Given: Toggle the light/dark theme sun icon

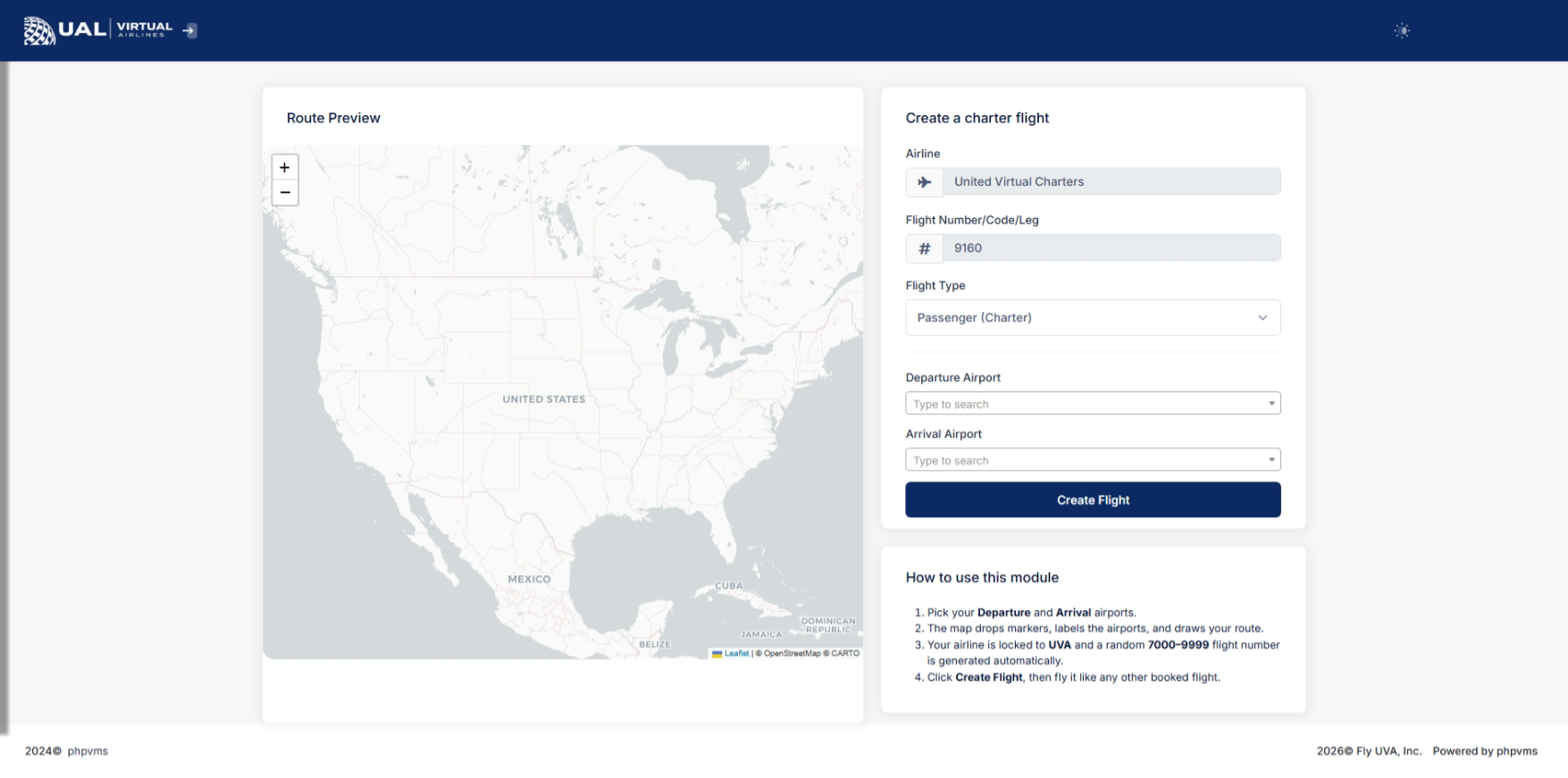Looking at the screenshot, I should [x=1402, y=31].
